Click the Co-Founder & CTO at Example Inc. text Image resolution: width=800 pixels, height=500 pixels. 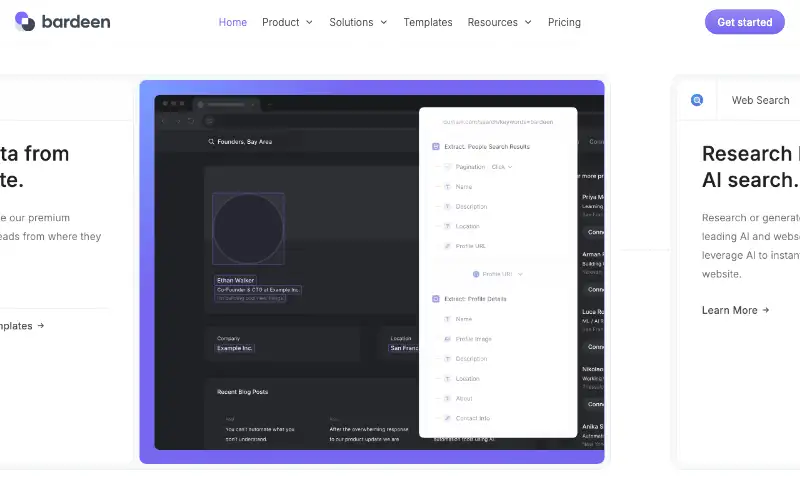[258, 290]
